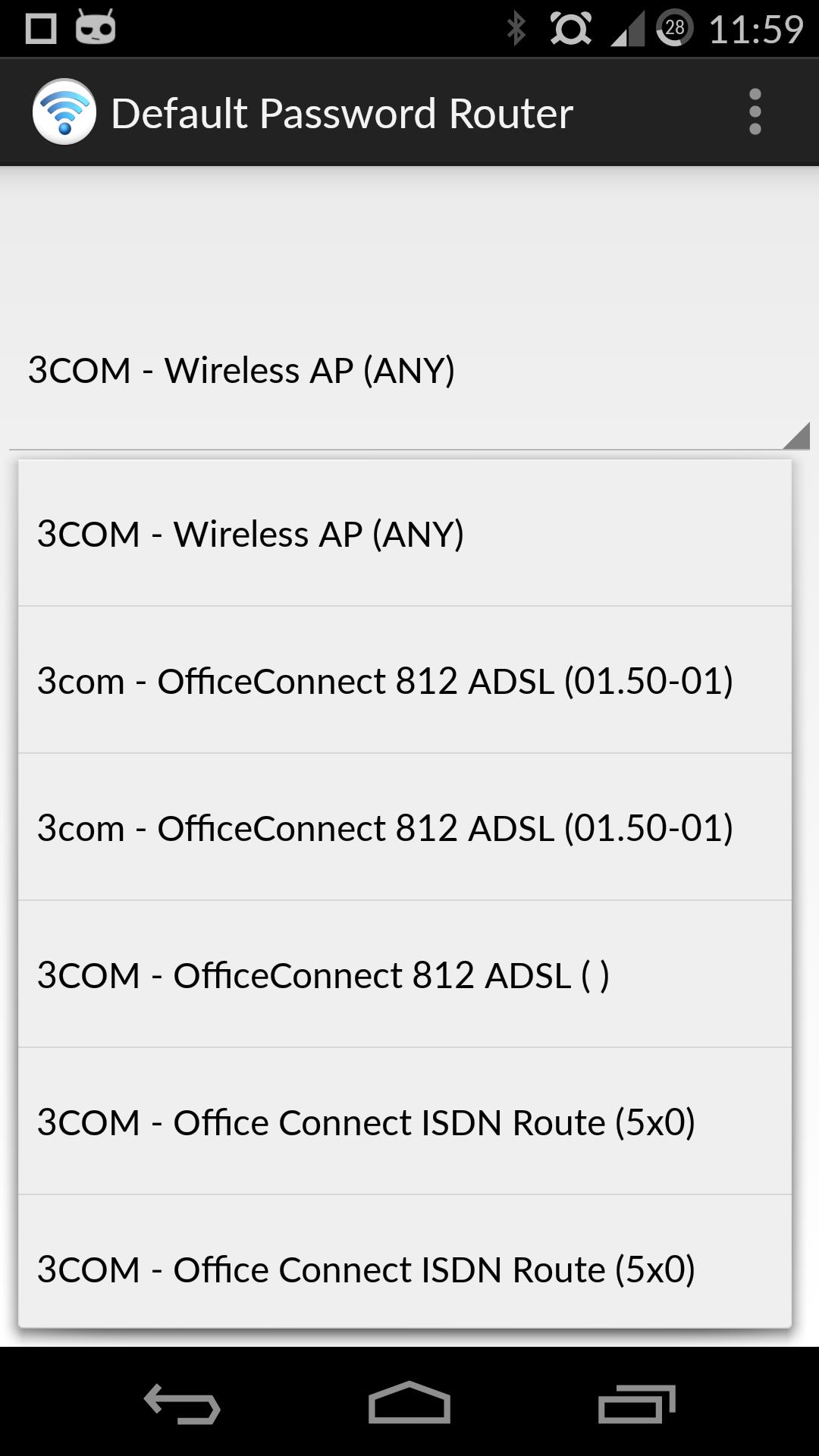
Task: Click the battery indicator showing 28
Action: [x=676, y=27]
